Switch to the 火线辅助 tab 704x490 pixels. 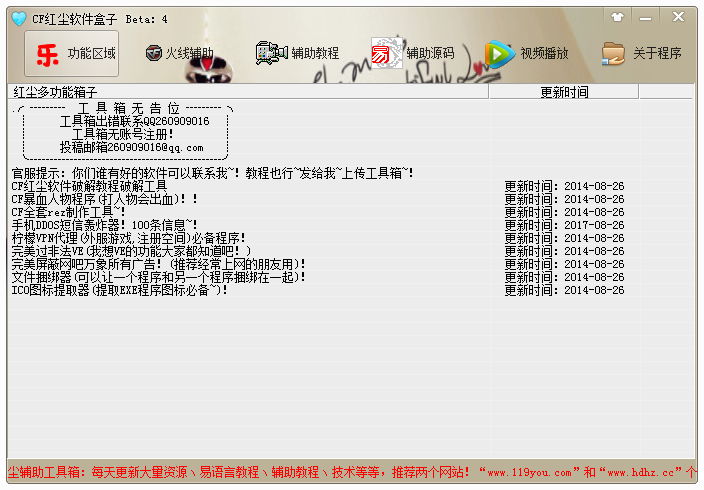[180, 53]
